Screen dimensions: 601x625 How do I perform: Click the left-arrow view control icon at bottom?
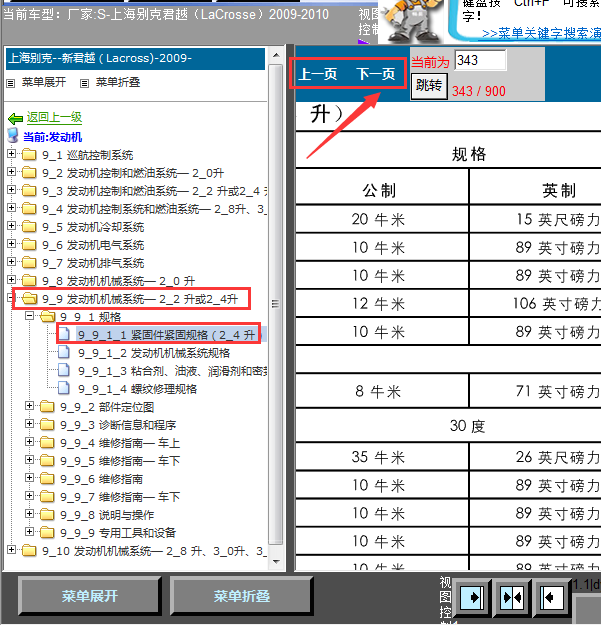(x=550, y=597)
